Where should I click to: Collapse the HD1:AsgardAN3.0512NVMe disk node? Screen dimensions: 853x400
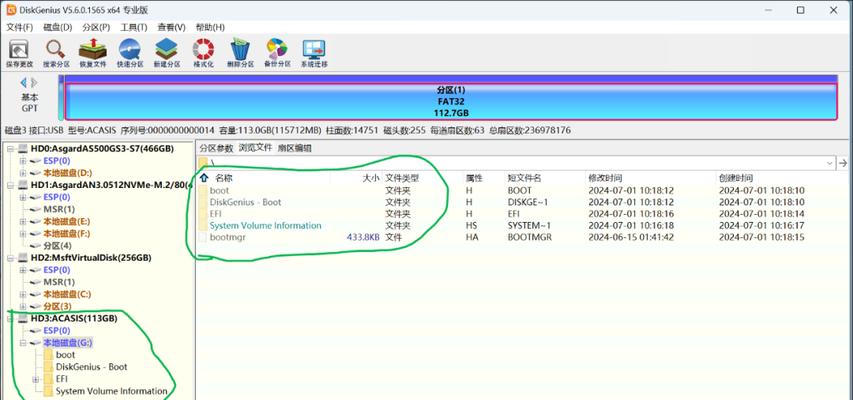pos(10,185)
